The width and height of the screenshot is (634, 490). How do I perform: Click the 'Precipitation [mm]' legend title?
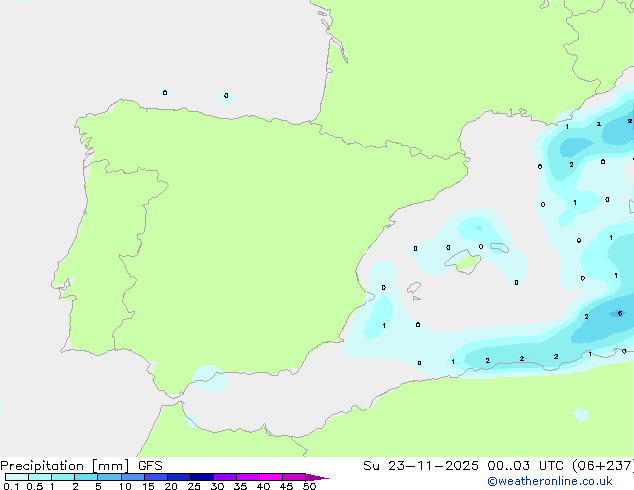tap(60, 465)
